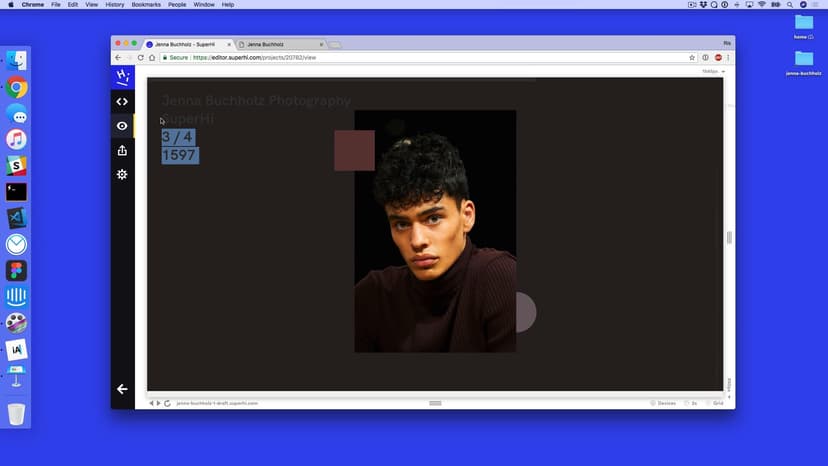Click the Chrome home button
Viewport: 828px width, 466px height.
(152, 58)
